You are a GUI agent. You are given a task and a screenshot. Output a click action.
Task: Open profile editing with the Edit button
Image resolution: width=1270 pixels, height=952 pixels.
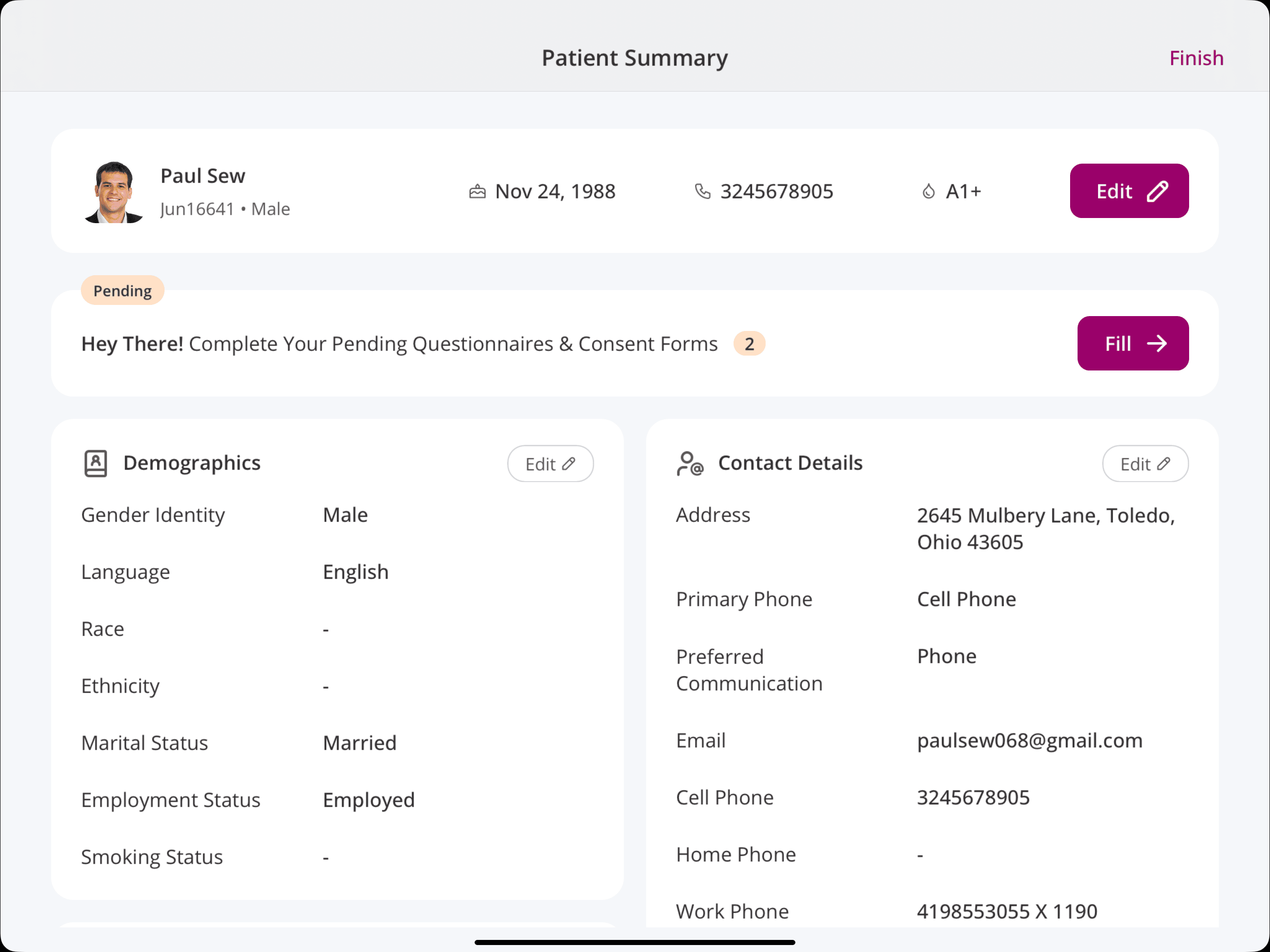1129,191
